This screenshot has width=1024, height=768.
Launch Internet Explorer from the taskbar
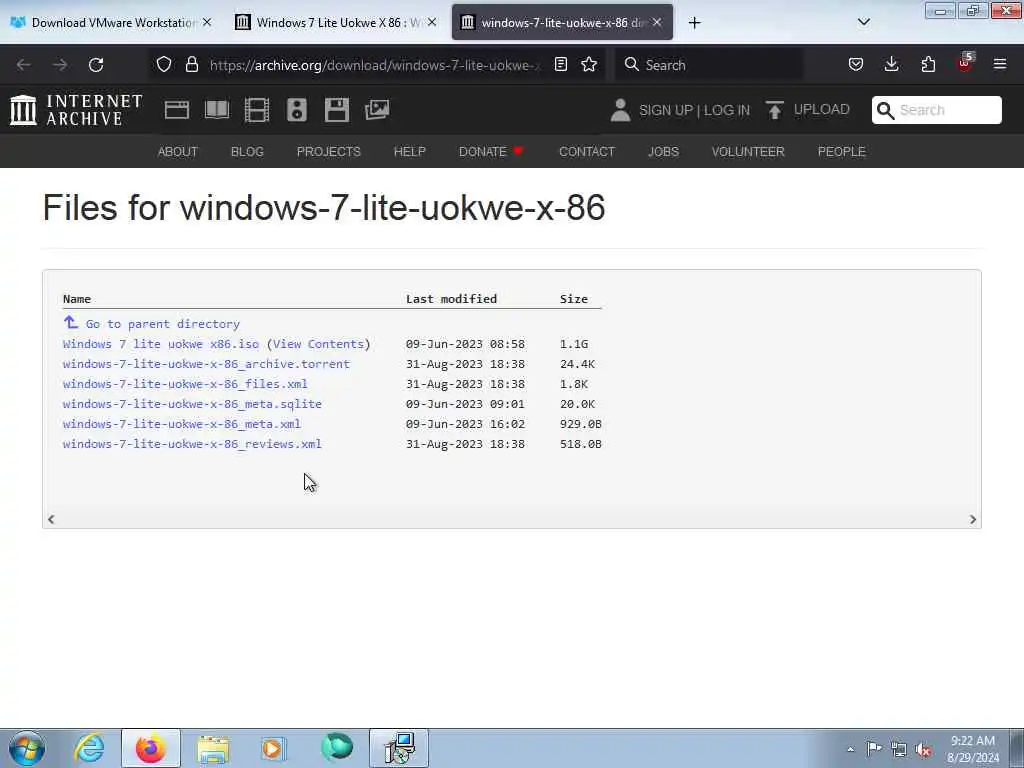pos(89,748)
